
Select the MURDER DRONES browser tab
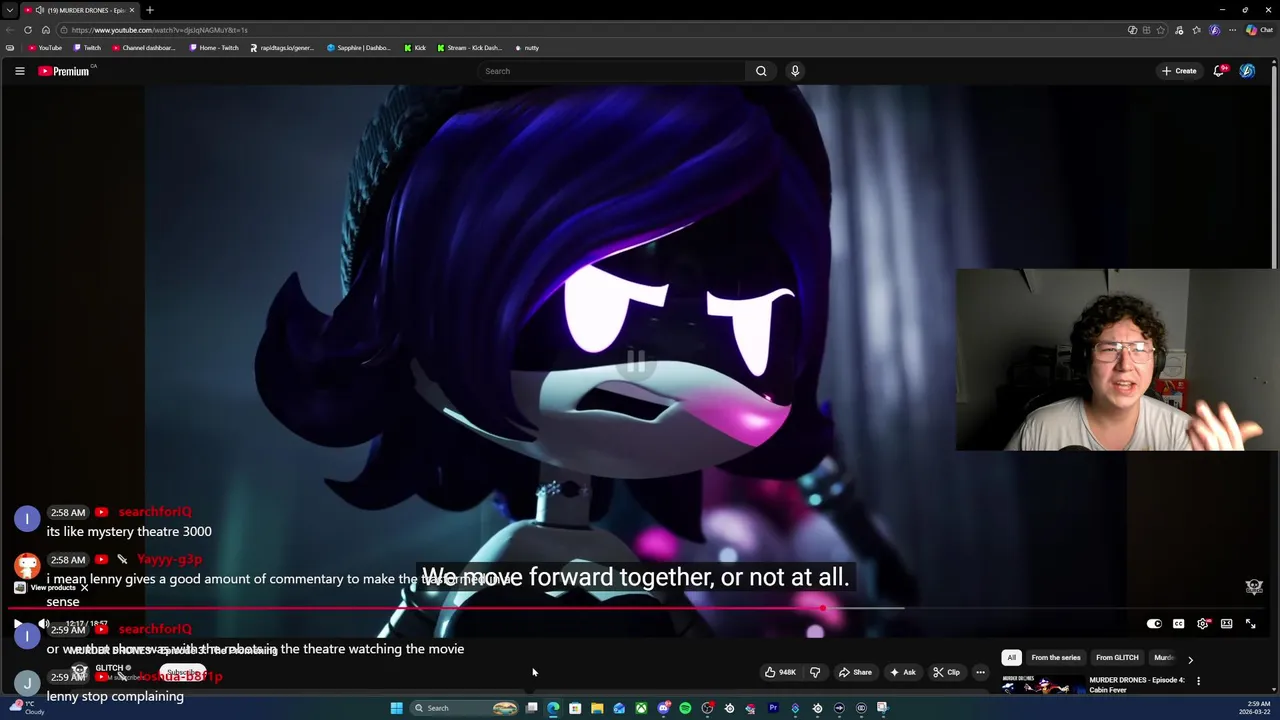click(x=82, y=10)
